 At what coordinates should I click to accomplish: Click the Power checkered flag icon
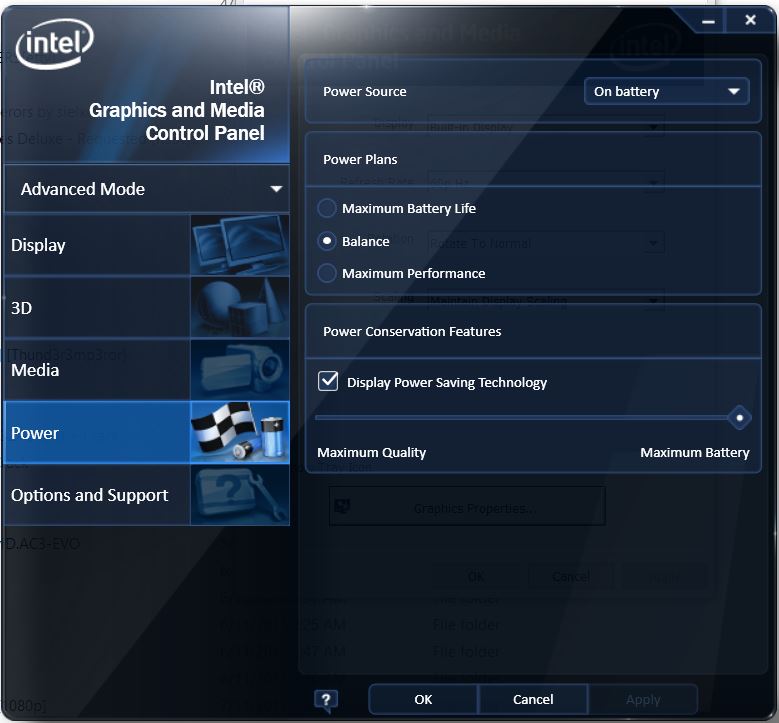click(x=240, y=432)
